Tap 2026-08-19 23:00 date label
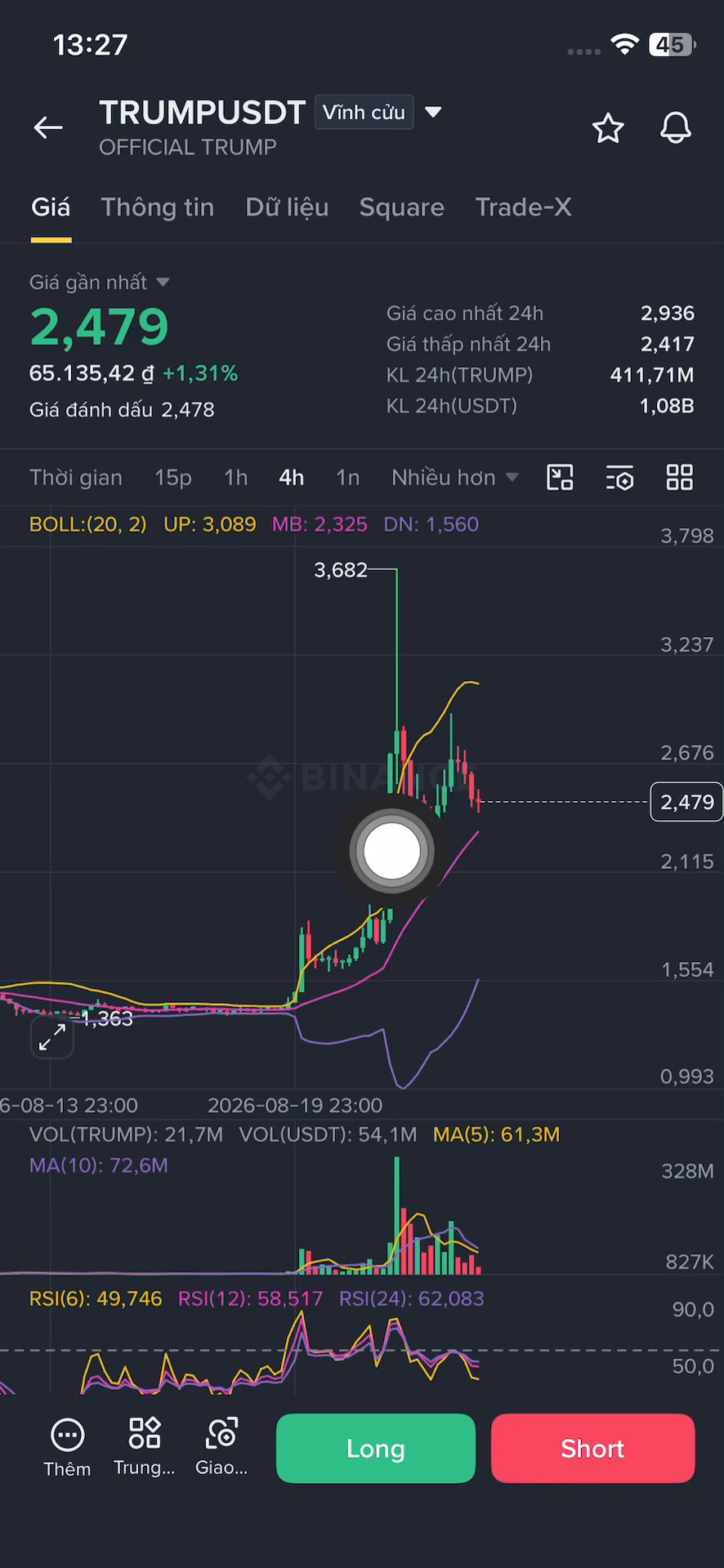Image resolution: width=724 pixels, height=1568 pixels. (x=295, y=1106)
